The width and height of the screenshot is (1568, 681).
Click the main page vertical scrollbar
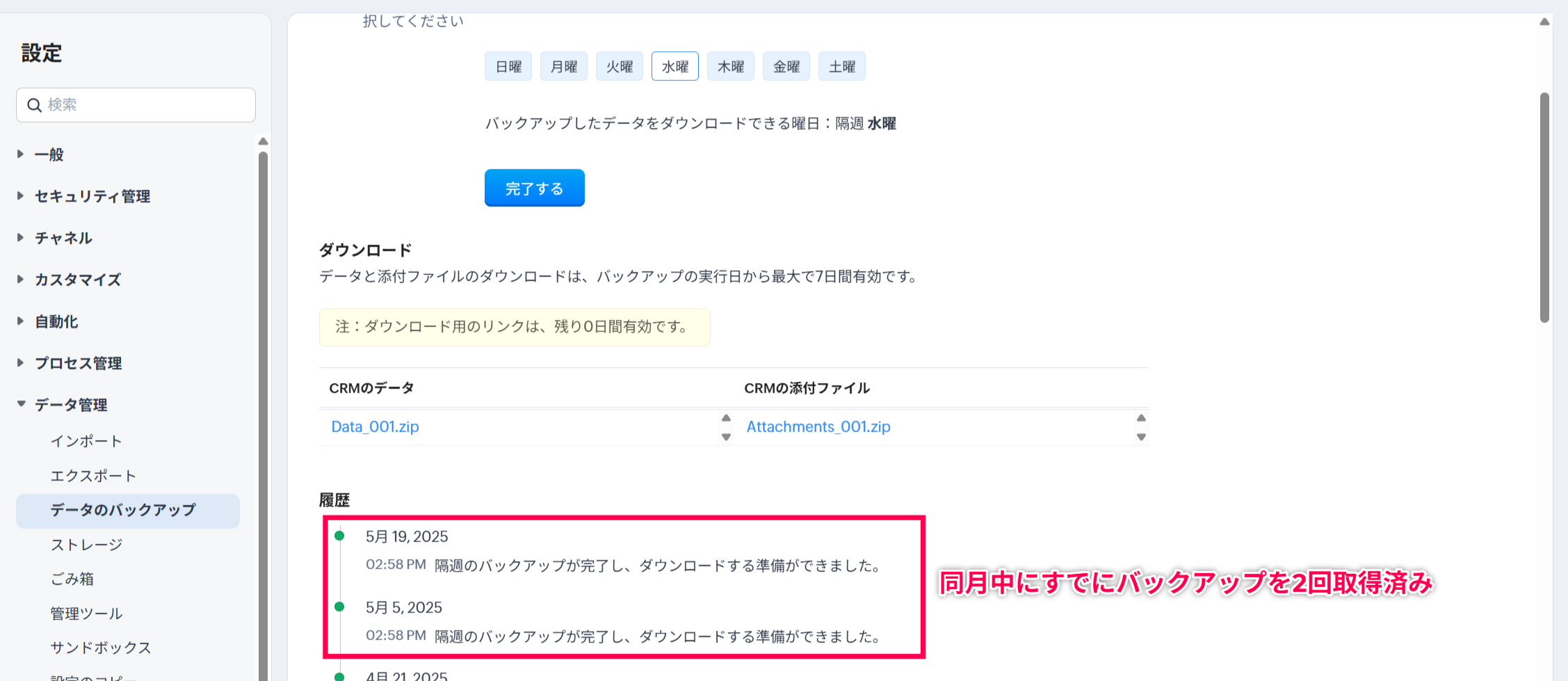pyautogui.click(x=1544, y=209)
